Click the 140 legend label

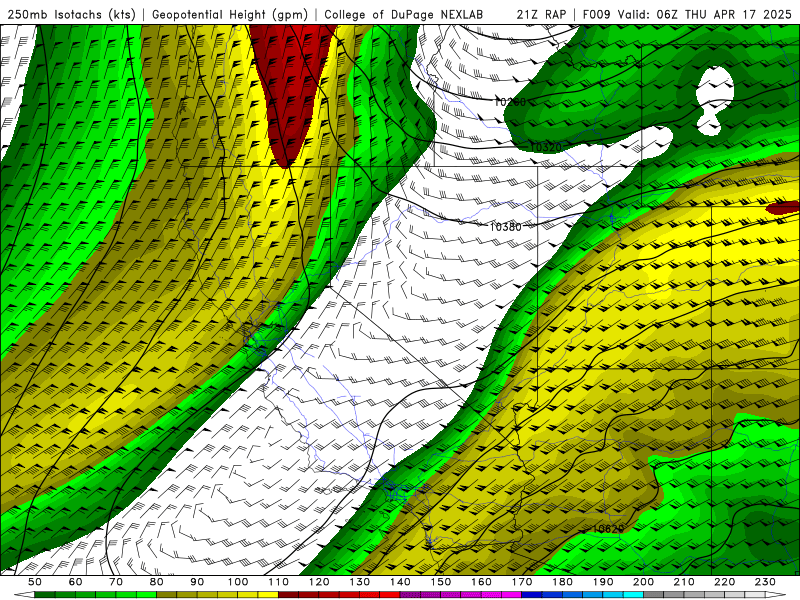(400, 582)
